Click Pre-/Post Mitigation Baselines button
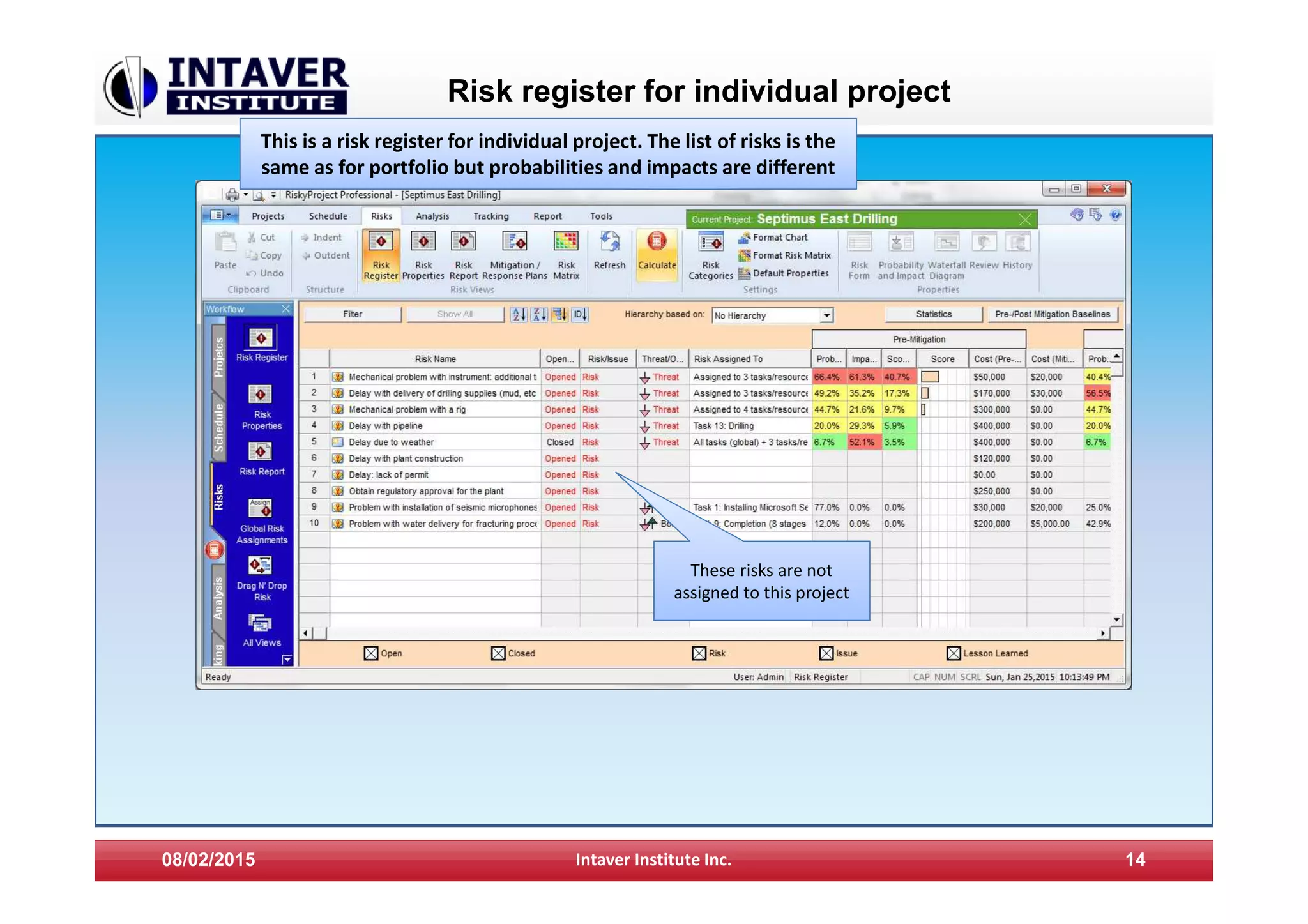 pos(1053,314)
